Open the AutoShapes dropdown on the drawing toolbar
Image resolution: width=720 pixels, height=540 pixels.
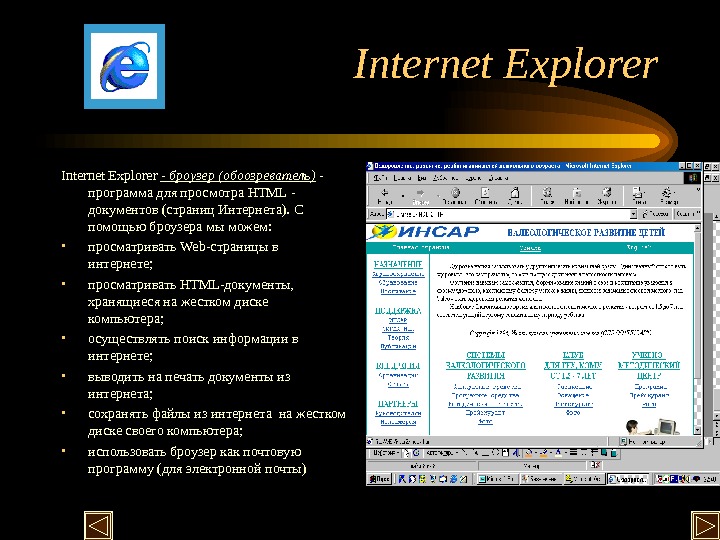(441, 453)
